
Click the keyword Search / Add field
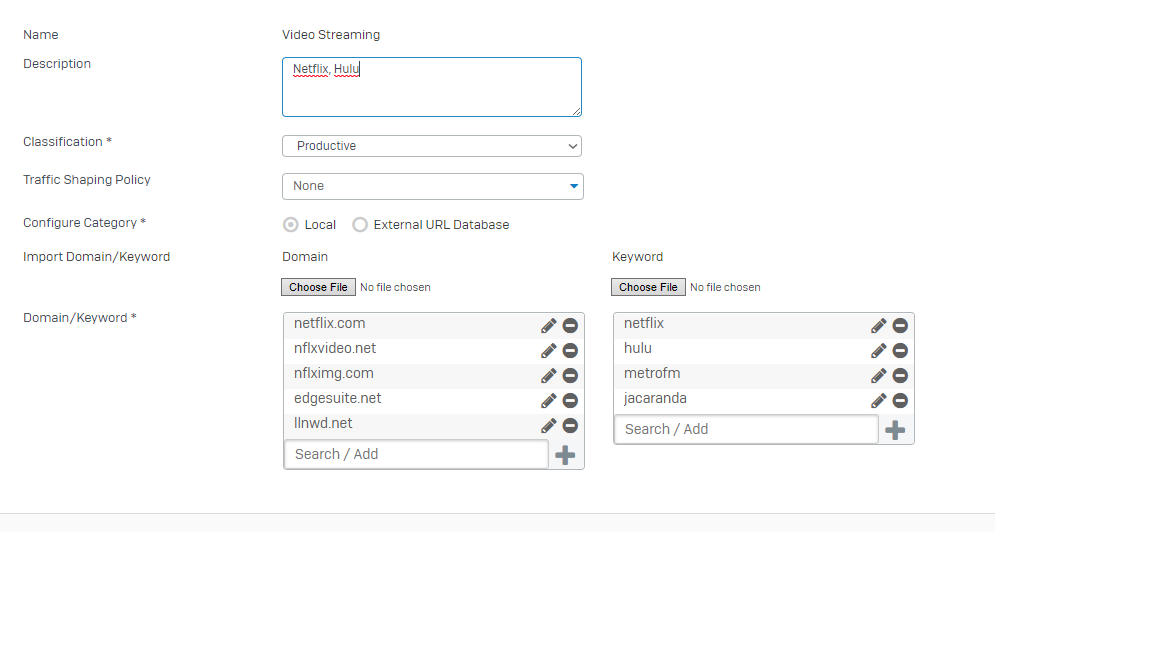click(746, 429)
